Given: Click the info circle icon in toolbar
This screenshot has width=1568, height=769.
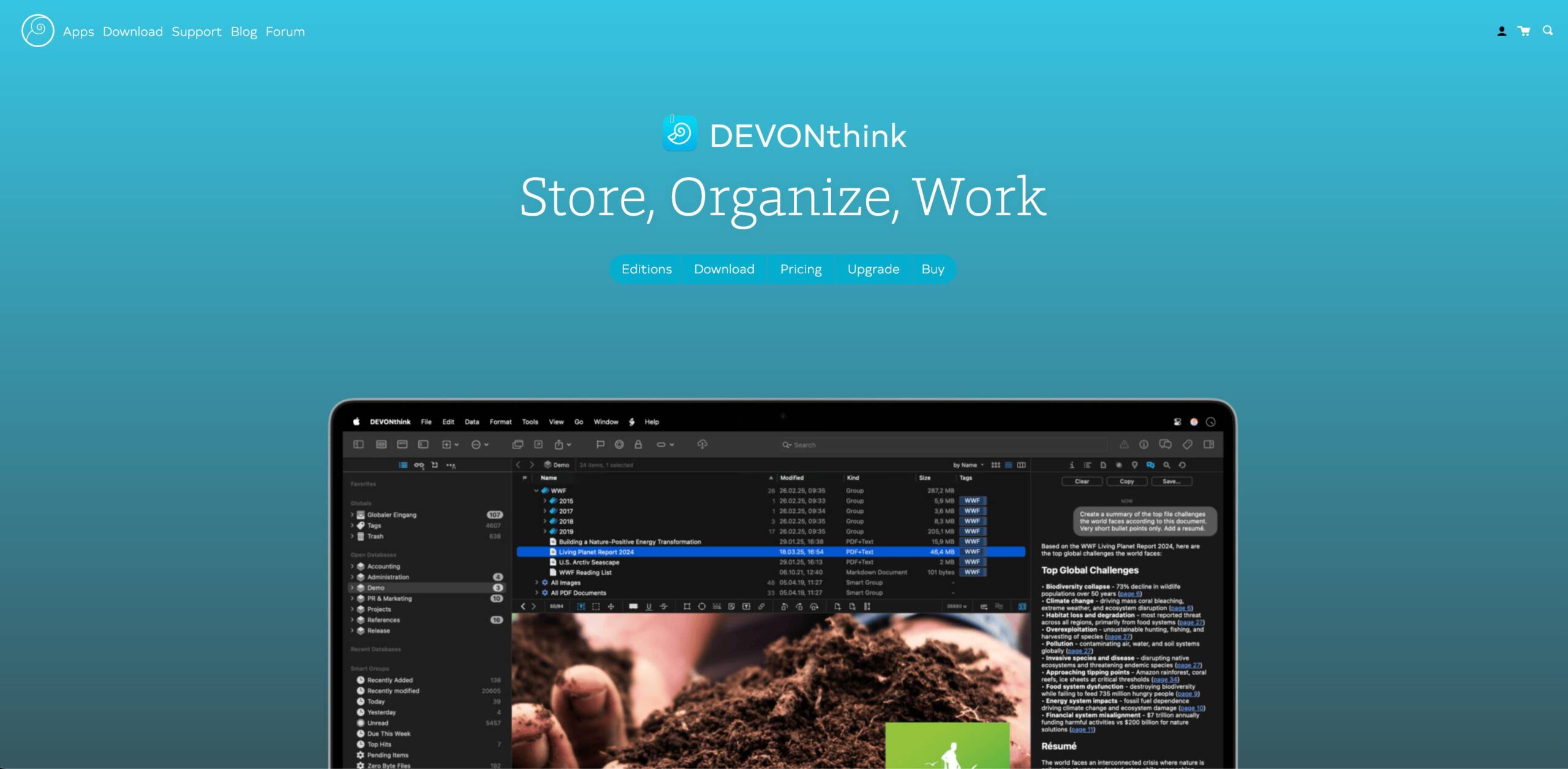Looking at the screenshot, I should 1144,444.
